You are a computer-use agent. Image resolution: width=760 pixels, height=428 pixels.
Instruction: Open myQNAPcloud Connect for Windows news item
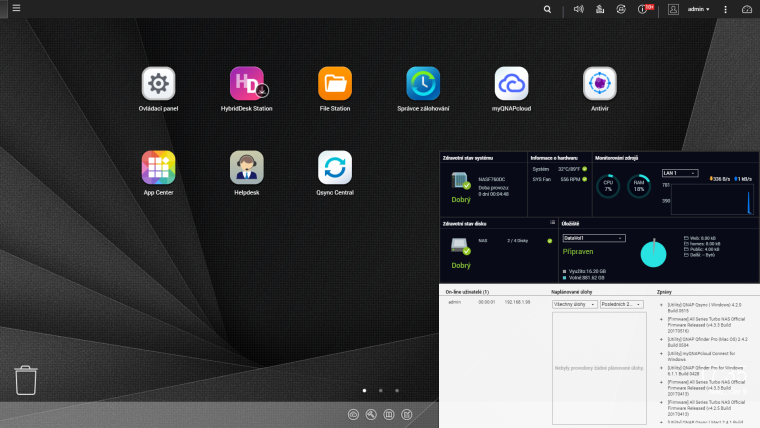tap(701, 356)
